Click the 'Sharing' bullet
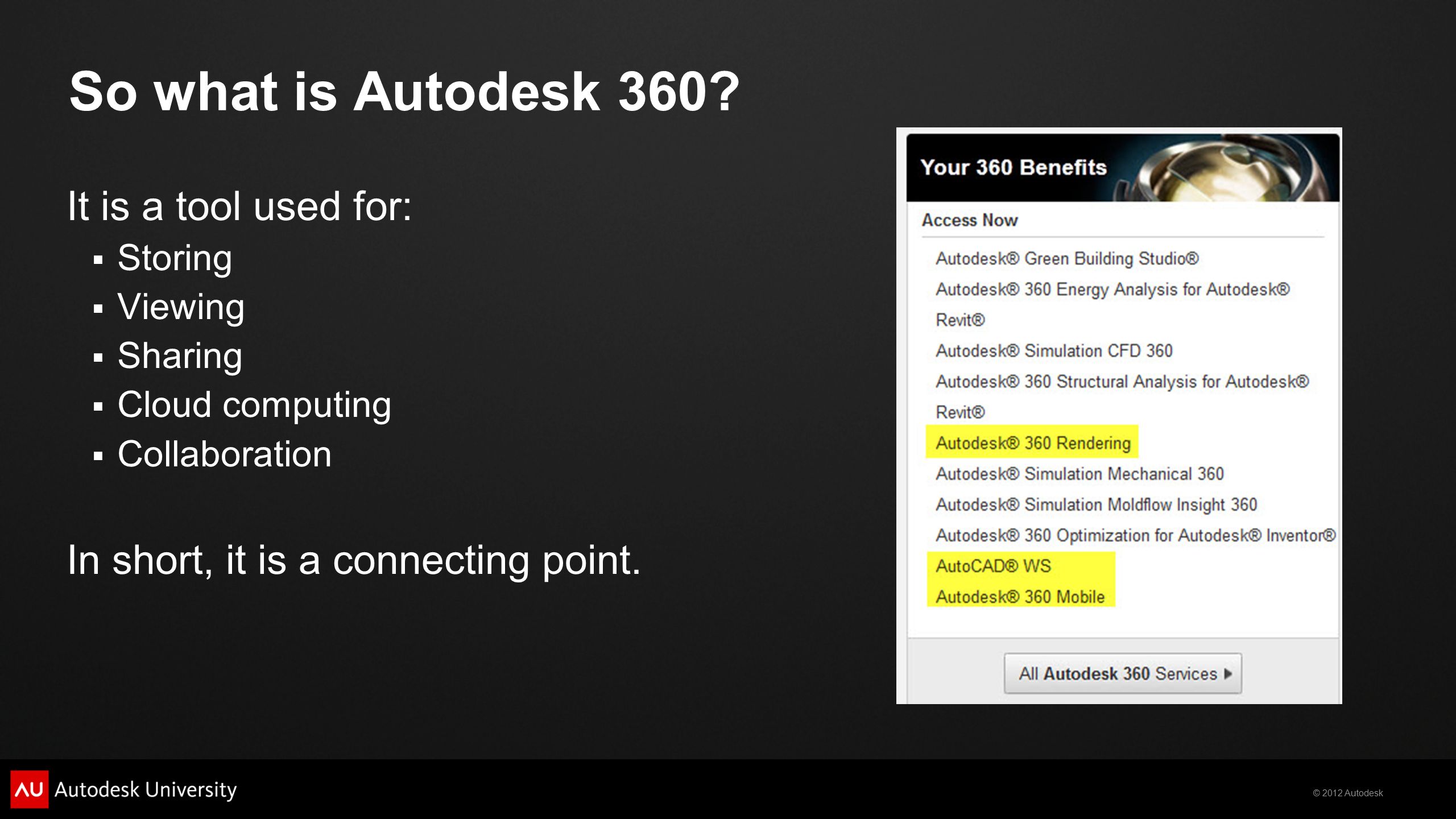Image resolution: width=1456 pixels, height=819 pixels. tap(180, 356)
